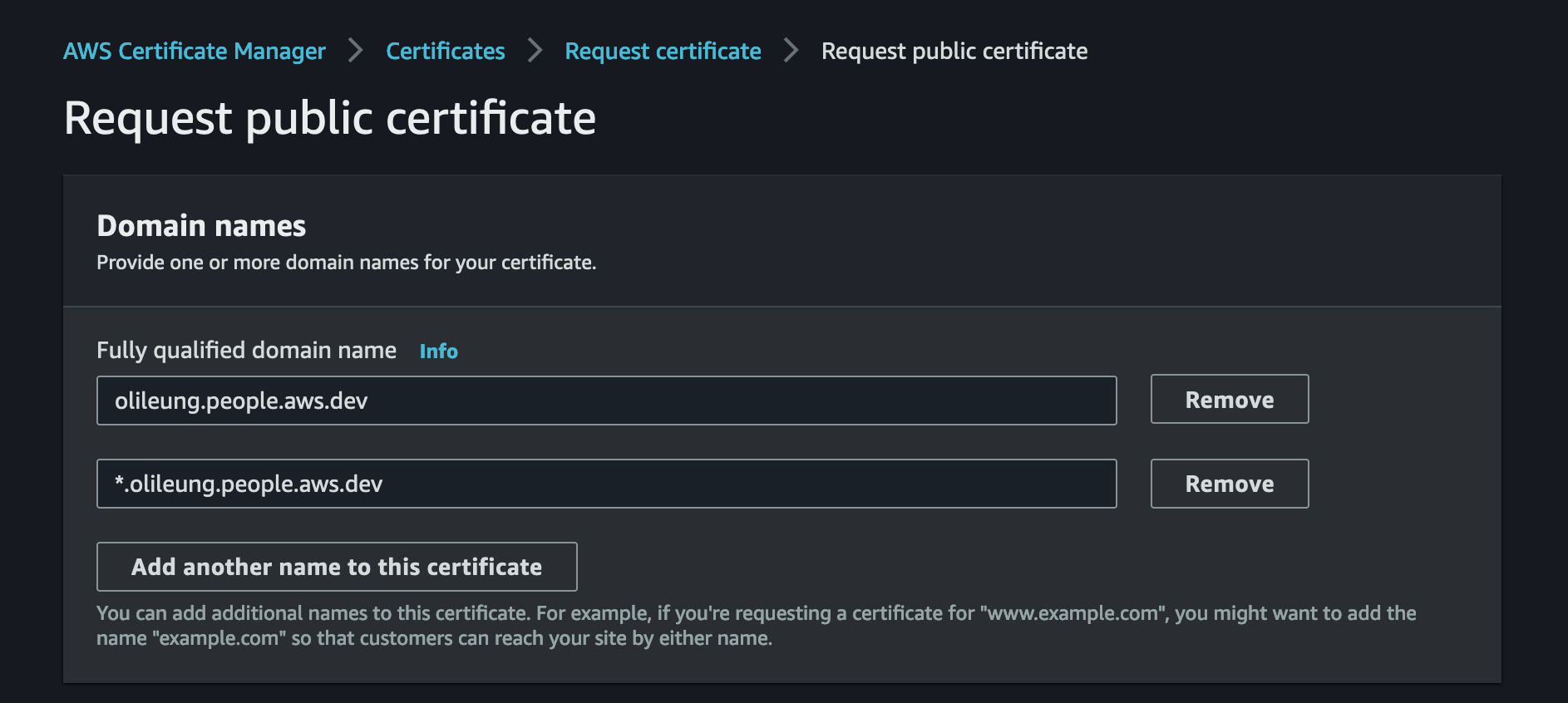Click the olileung.people.aws.dev domain input field
This screenshot has width=1568, height=703.
point(606,400)
